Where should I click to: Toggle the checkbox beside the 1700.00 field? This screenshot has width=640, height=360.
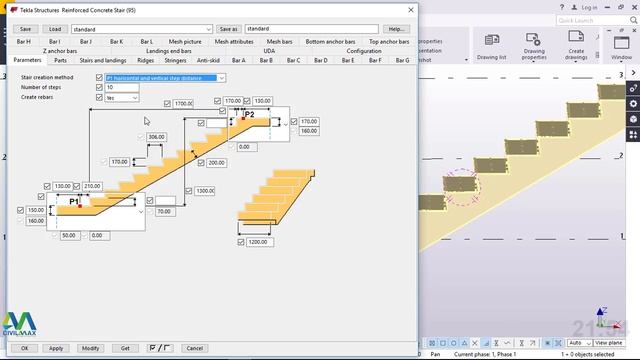coord(167,104)
